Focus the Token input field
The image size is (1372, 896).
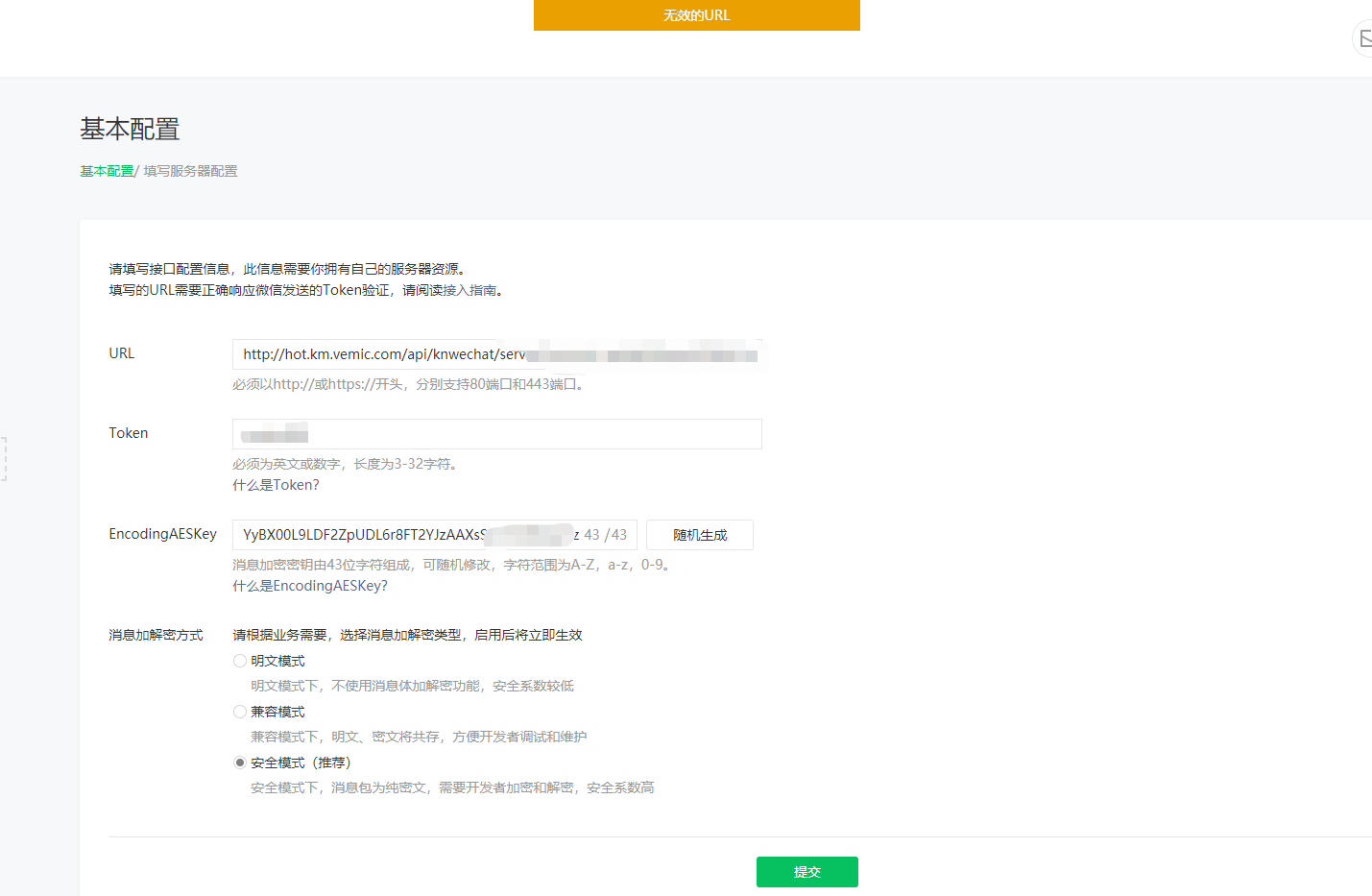[497, 434]
